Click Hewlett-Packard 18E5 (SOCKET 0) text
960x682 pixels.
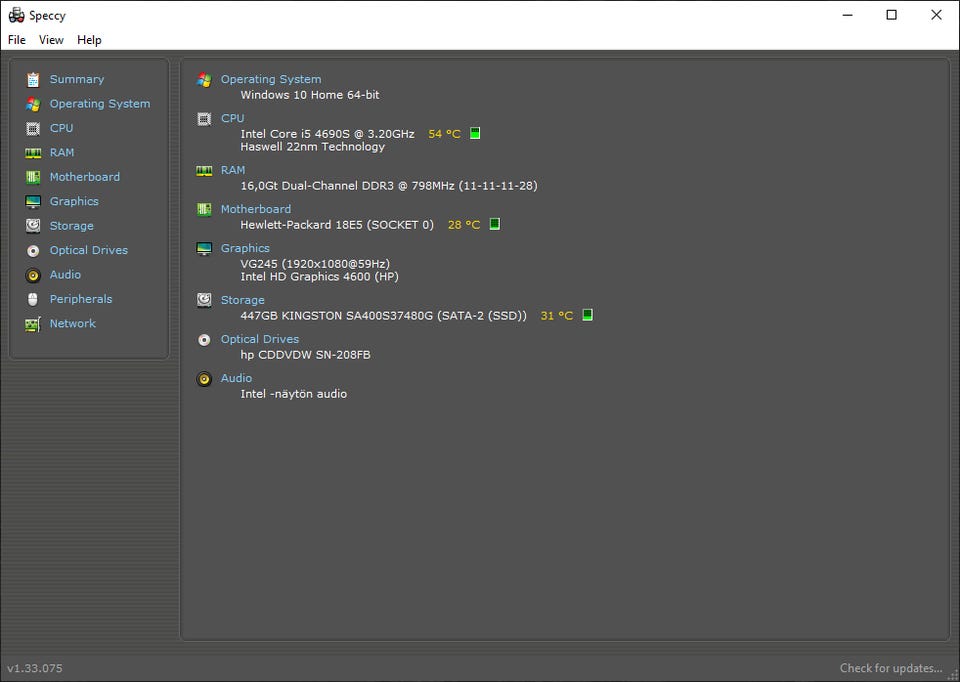tap(337, 225)
